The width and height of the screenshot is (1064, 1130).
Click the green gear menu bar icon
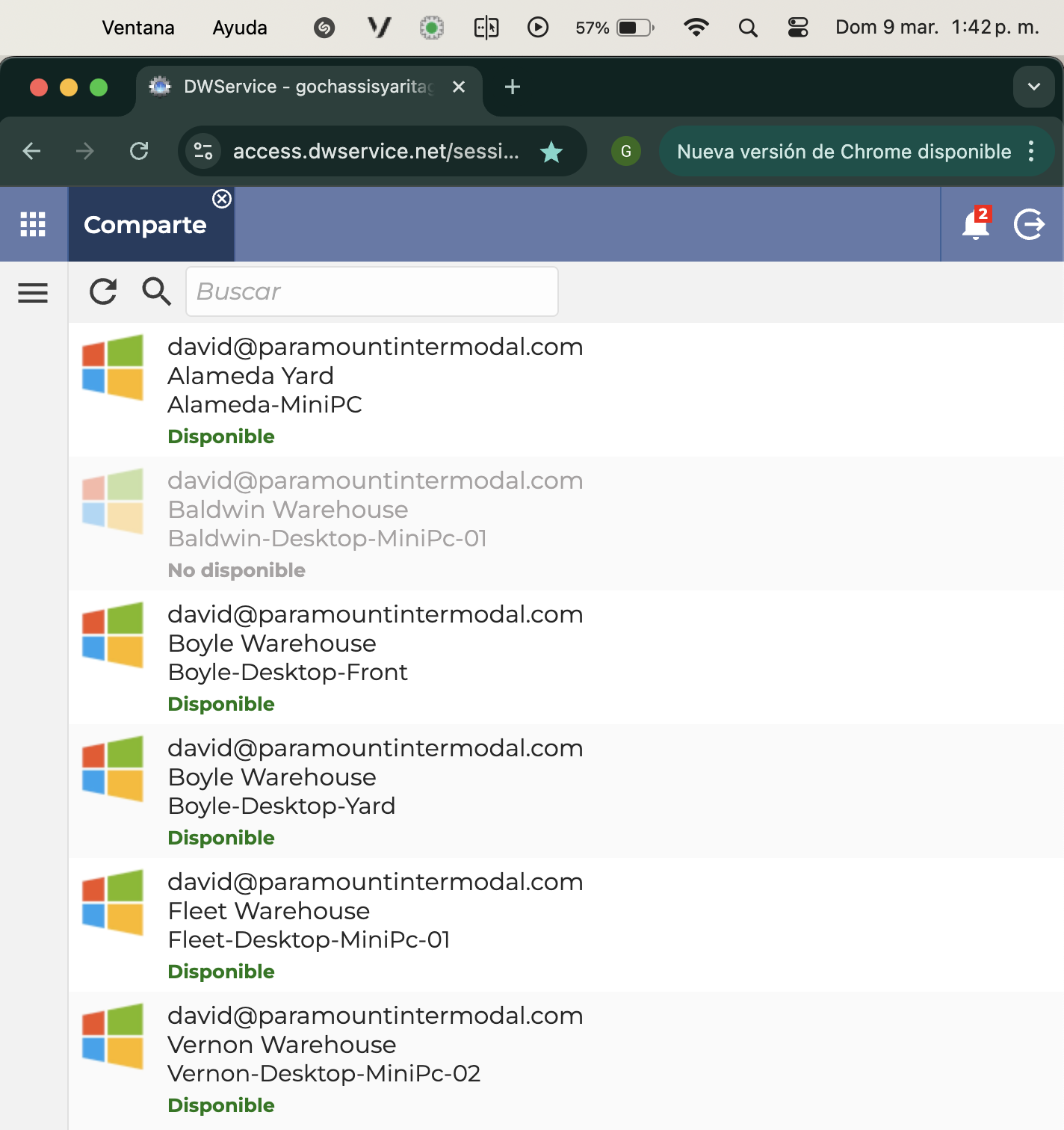(432, 28)
